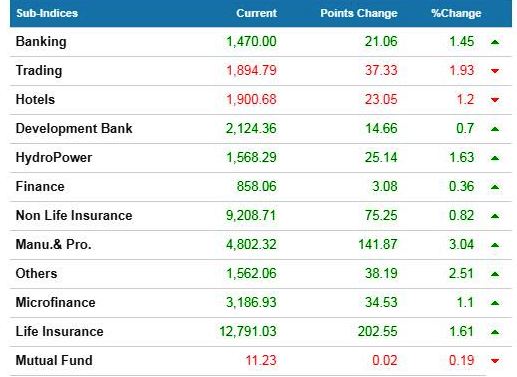Select the Finance row label
This screenshot has height=377, width=517.
[40, 187]
